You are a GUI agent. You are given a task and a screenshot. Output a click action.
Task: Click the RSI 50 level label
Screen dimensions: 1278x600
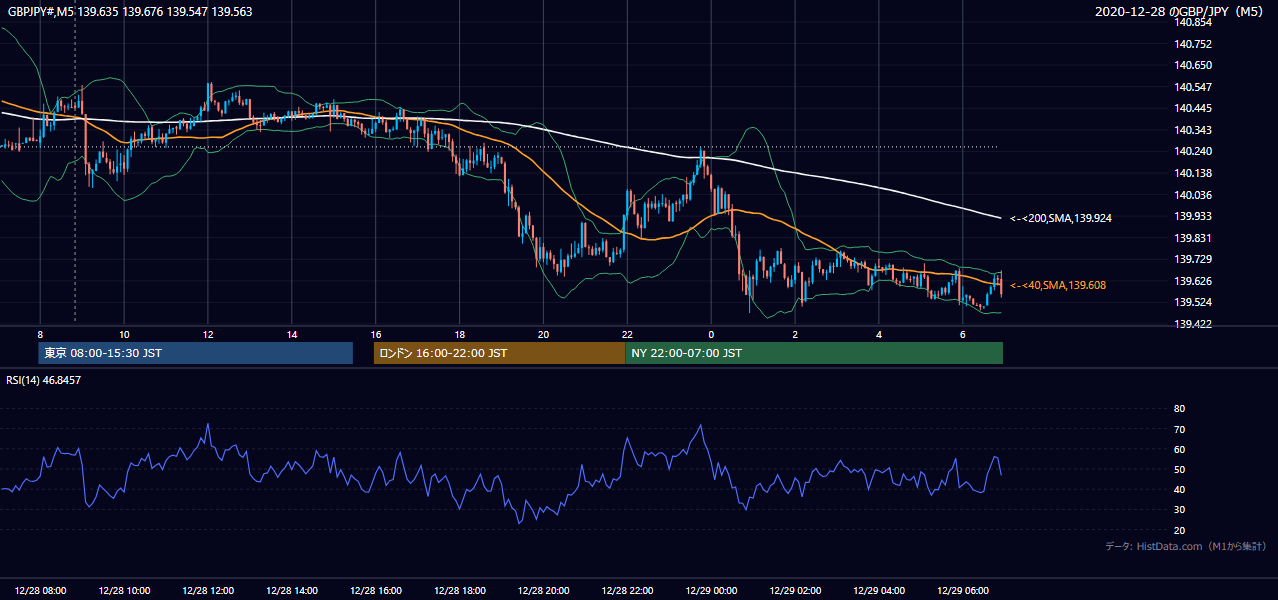pos(1179,469)
